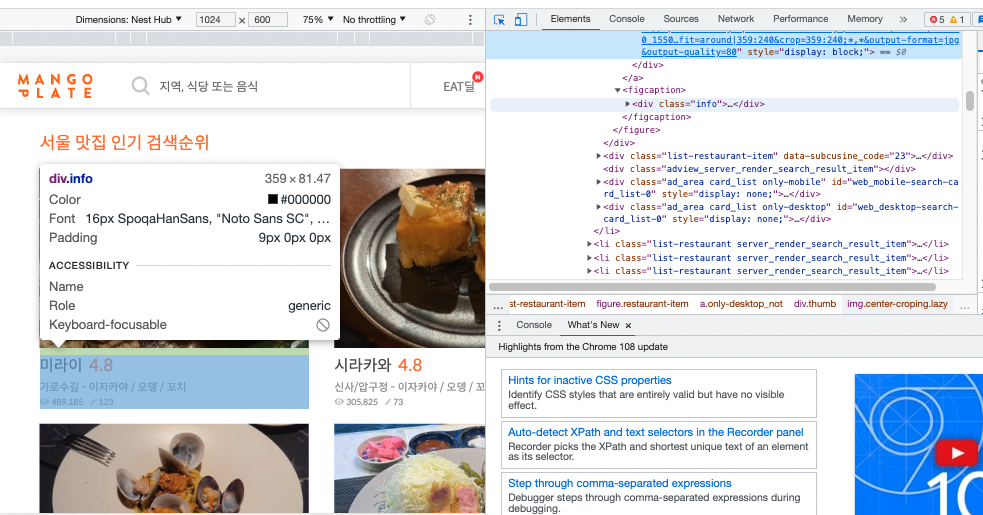Select img.center-croping.lazy breadcrumb
The height and width of the screenshot is (515, 983).
[x=897, y=304]
